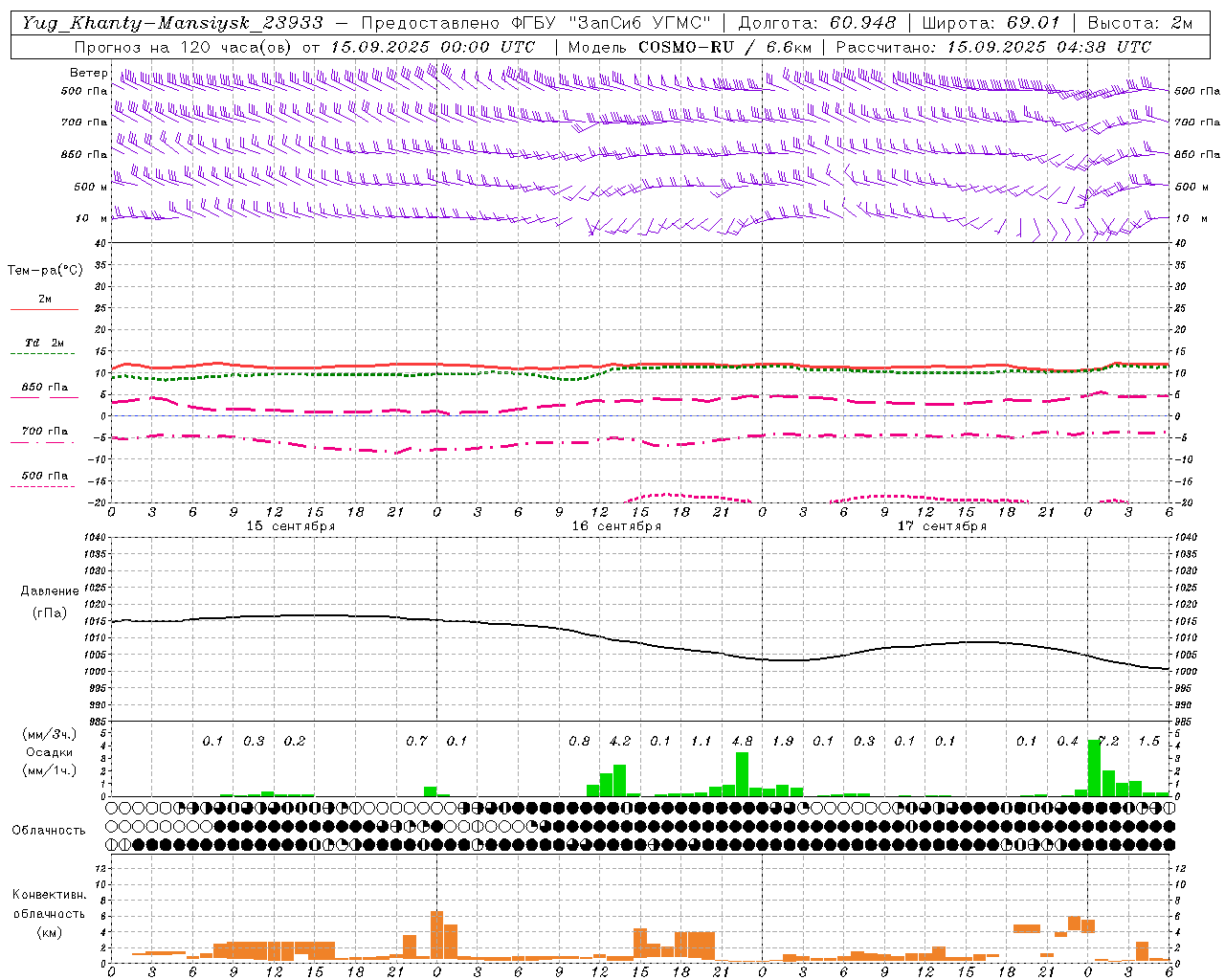1225x980 pixels.
Task: Click the 850 гПа temperature legend label
Action: click(x=45, y=388)
